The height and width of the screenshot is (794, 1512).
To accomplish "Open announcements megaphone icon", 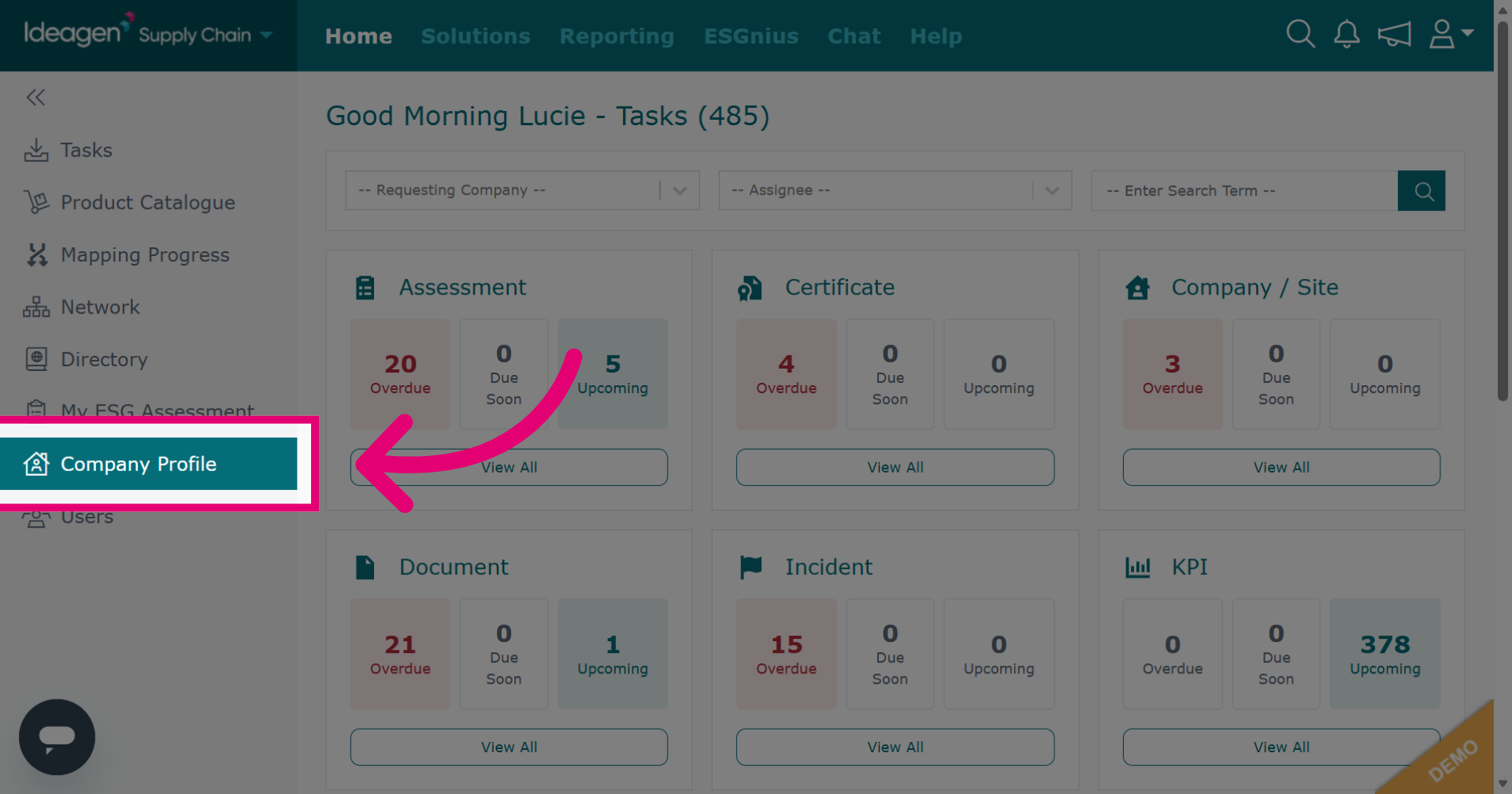I will point(1394,34).
